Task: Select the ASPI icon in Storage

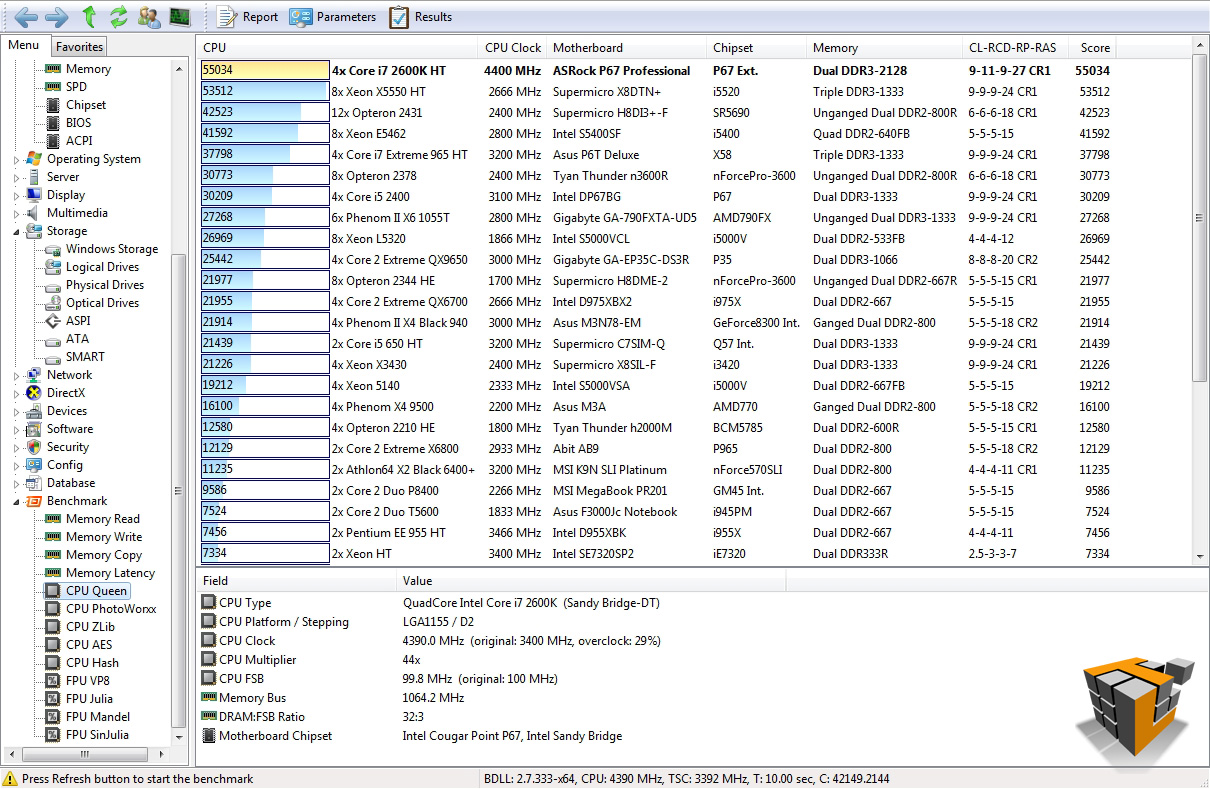Action: pos(53,321)
